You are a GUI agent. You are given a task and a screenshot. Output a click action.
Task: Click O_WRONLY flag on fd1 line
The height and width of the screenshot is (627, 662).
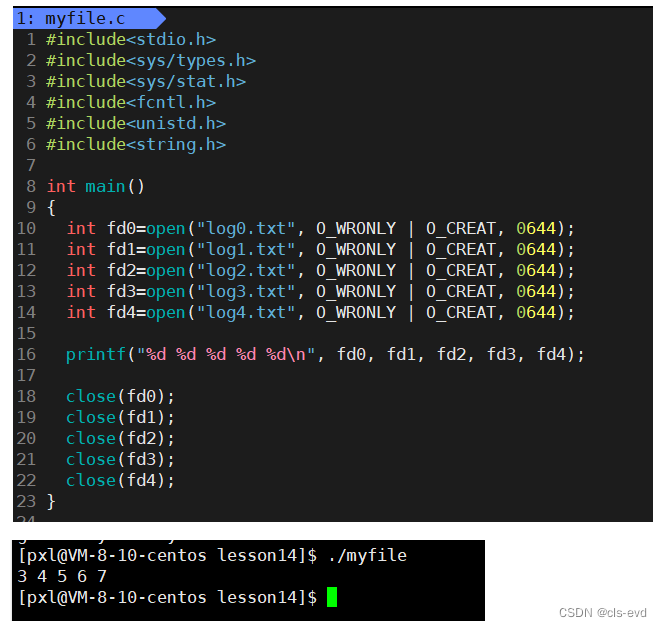pyautogui.click(x=356, y=250)
